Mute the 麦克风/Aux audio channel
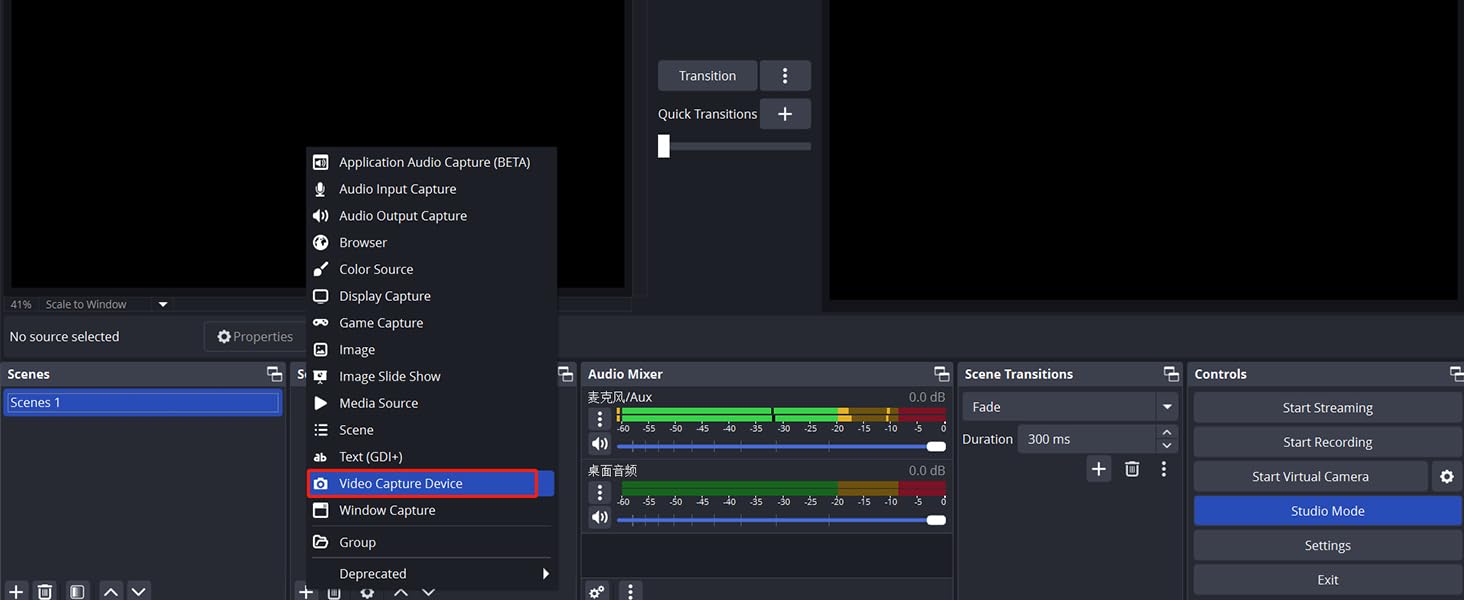The height and width of the screenshot is (600, 1464). (600, 444)
